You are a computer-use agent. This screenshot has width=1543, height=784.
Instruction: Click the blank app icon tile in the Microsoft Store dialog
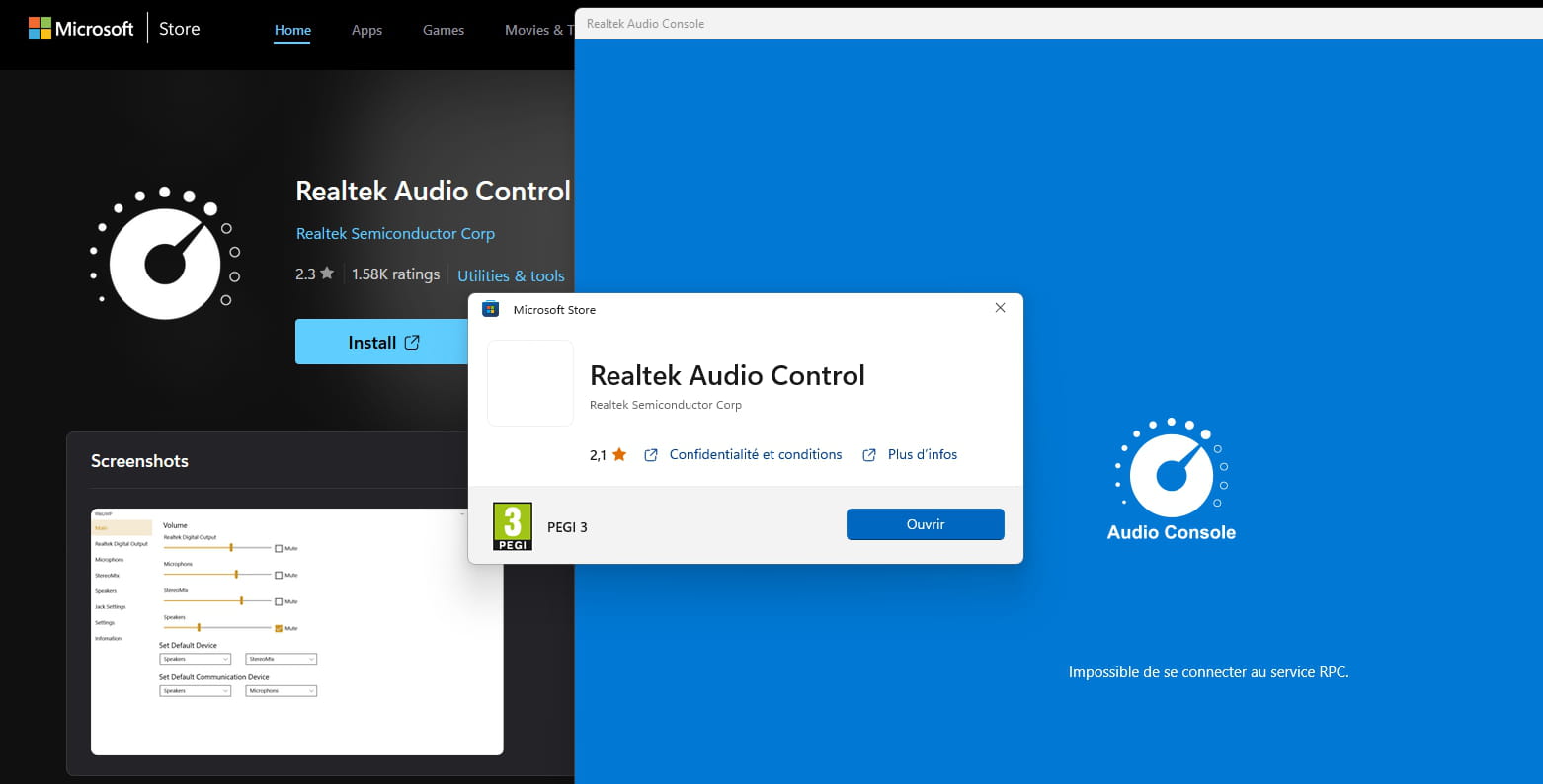point(530,383)
